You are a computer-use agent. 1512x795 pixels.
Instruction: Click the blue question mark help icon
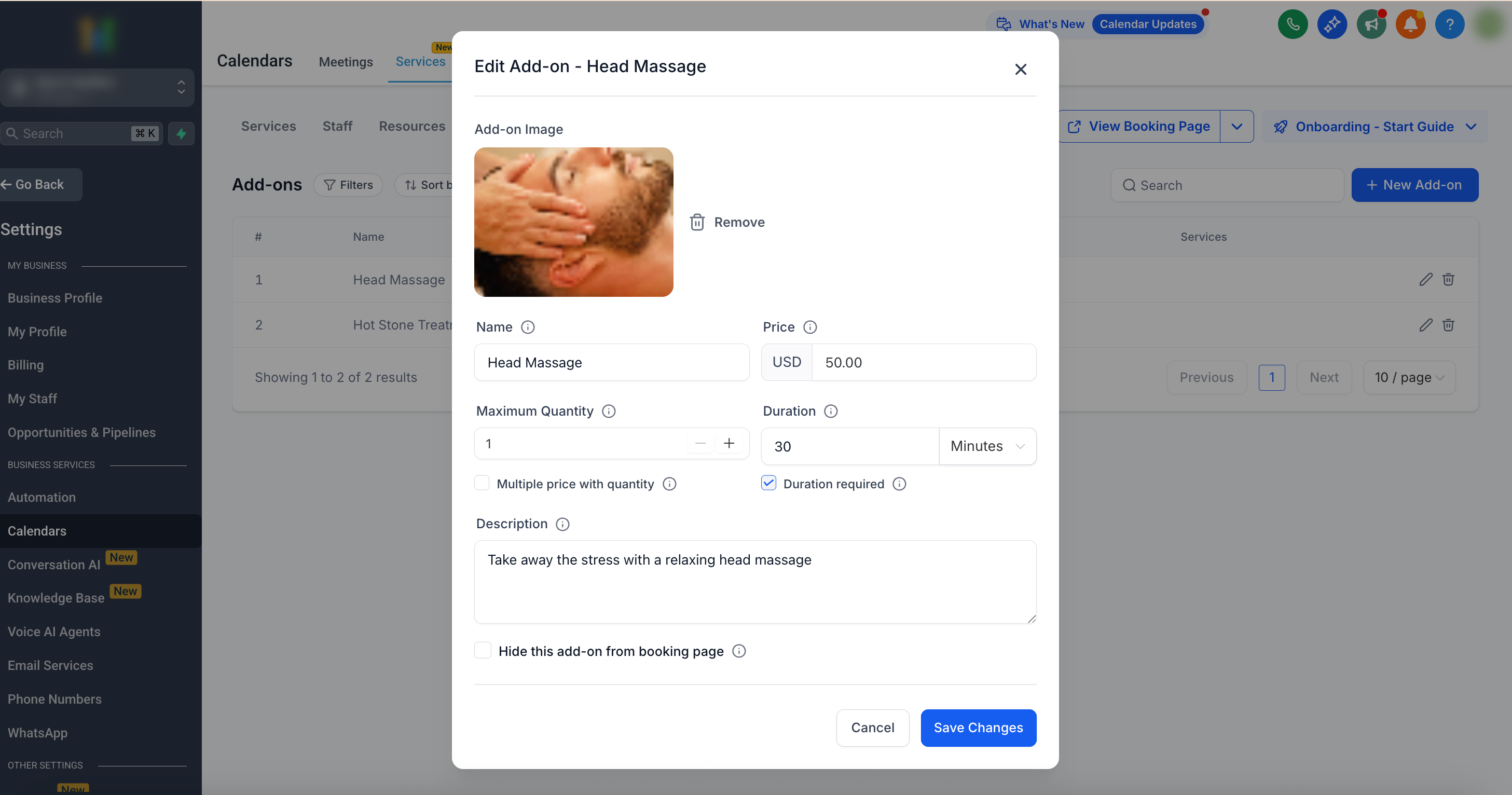click(x=1449, y=24)
